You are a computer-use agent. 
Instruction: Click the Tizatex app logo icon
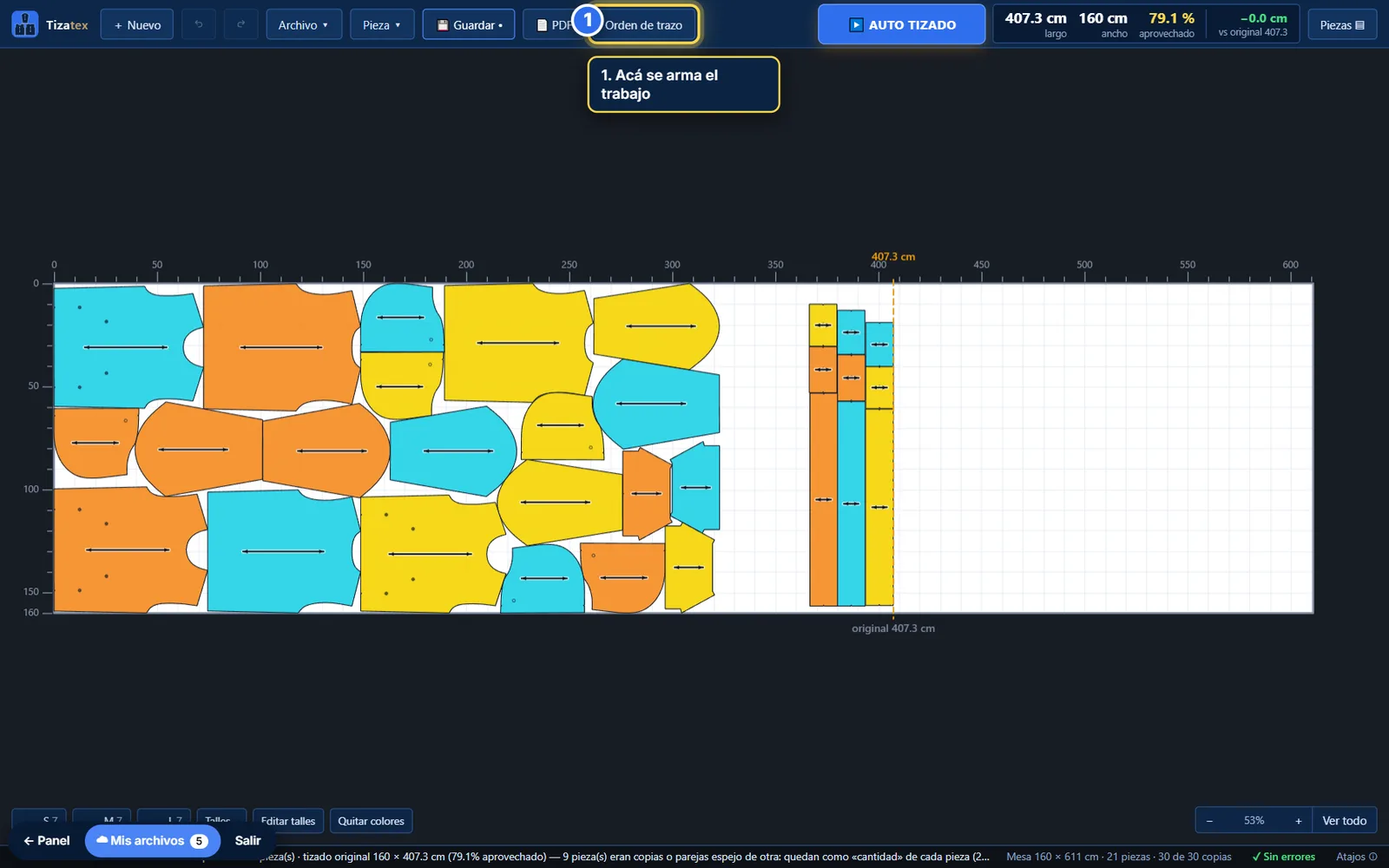[24, 24]
